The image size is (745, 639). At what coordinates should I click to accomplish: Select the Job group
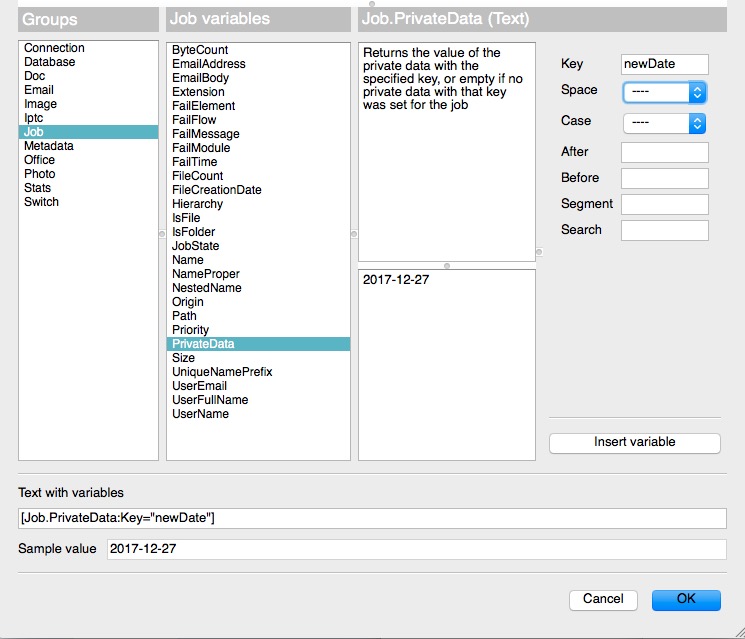88,132
